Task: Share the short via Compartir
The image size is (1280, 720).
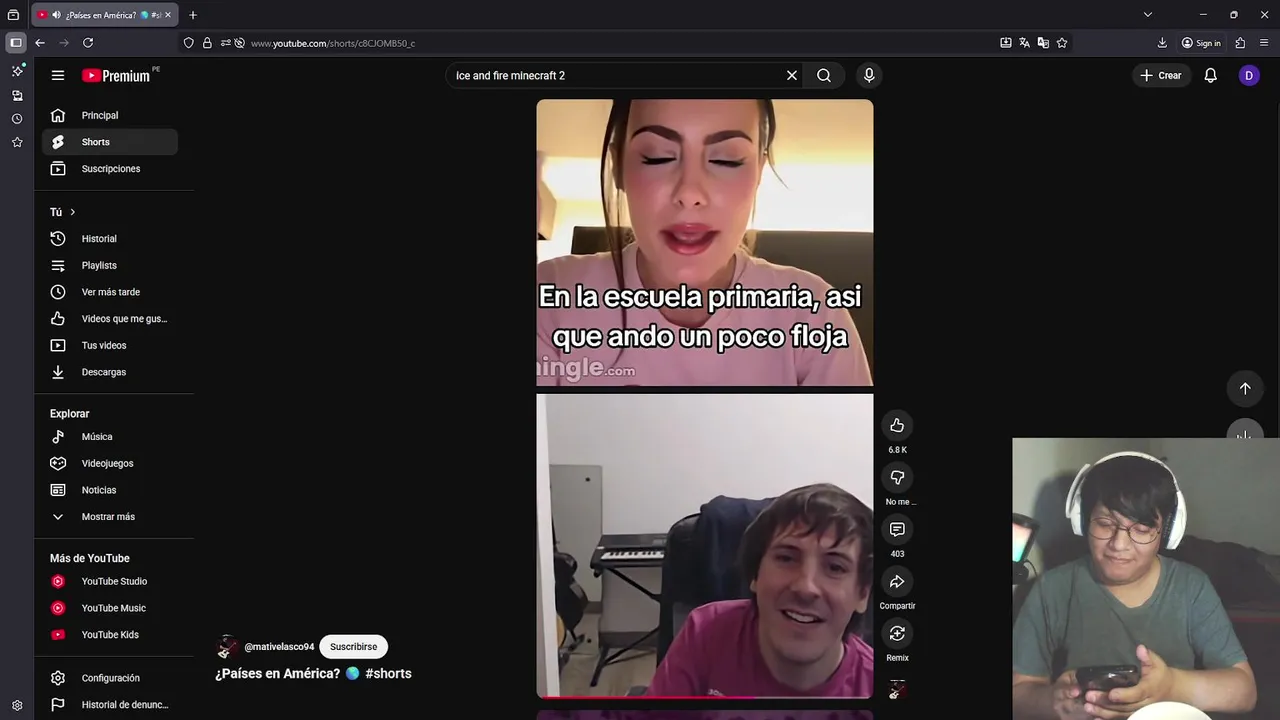Action: pos(897,582)
